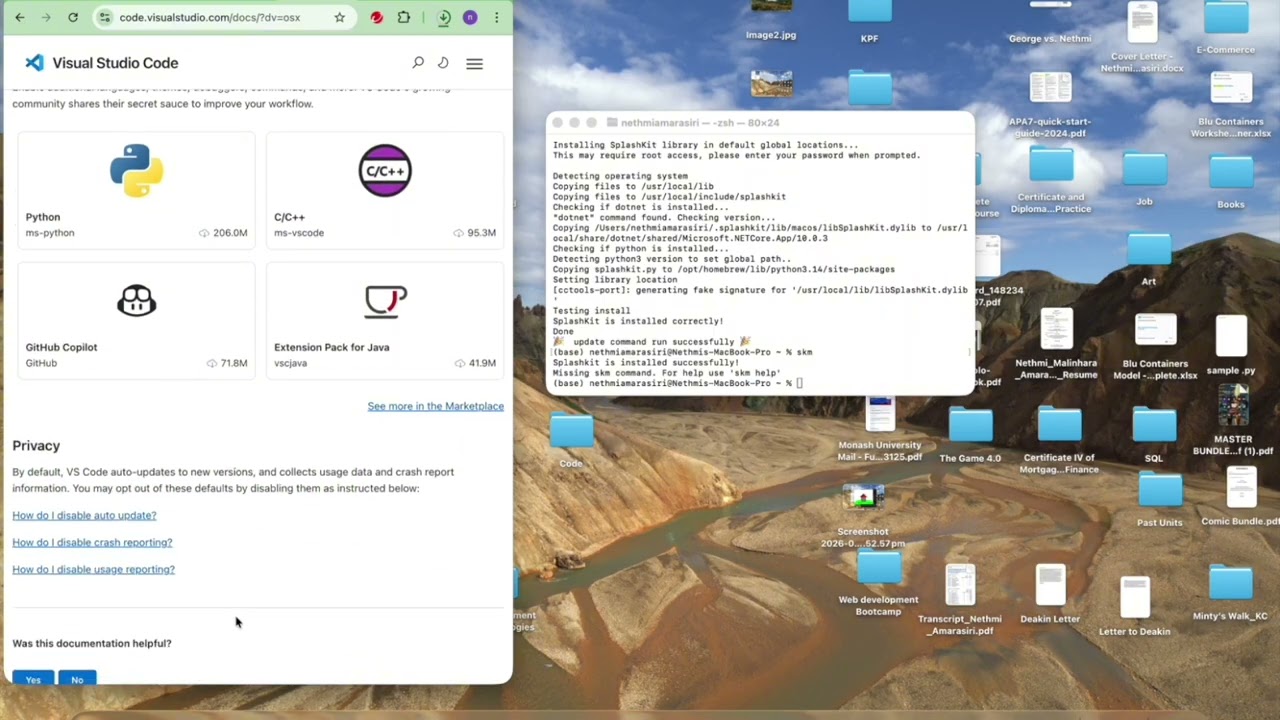Select The Game 4.0 folder
The image size is (1280, 720).
970,435
